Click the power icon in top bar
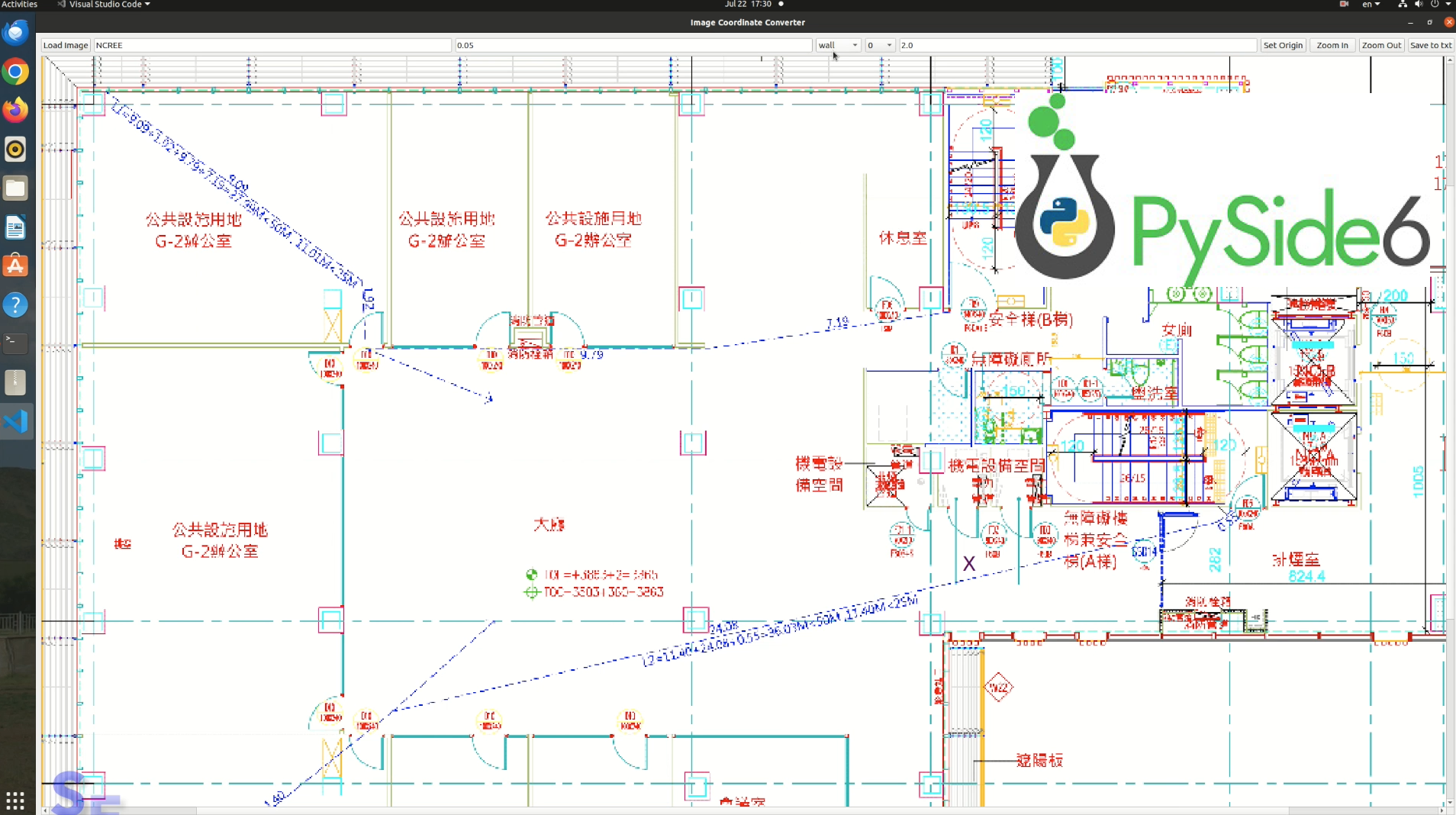 pos(1435,4)
